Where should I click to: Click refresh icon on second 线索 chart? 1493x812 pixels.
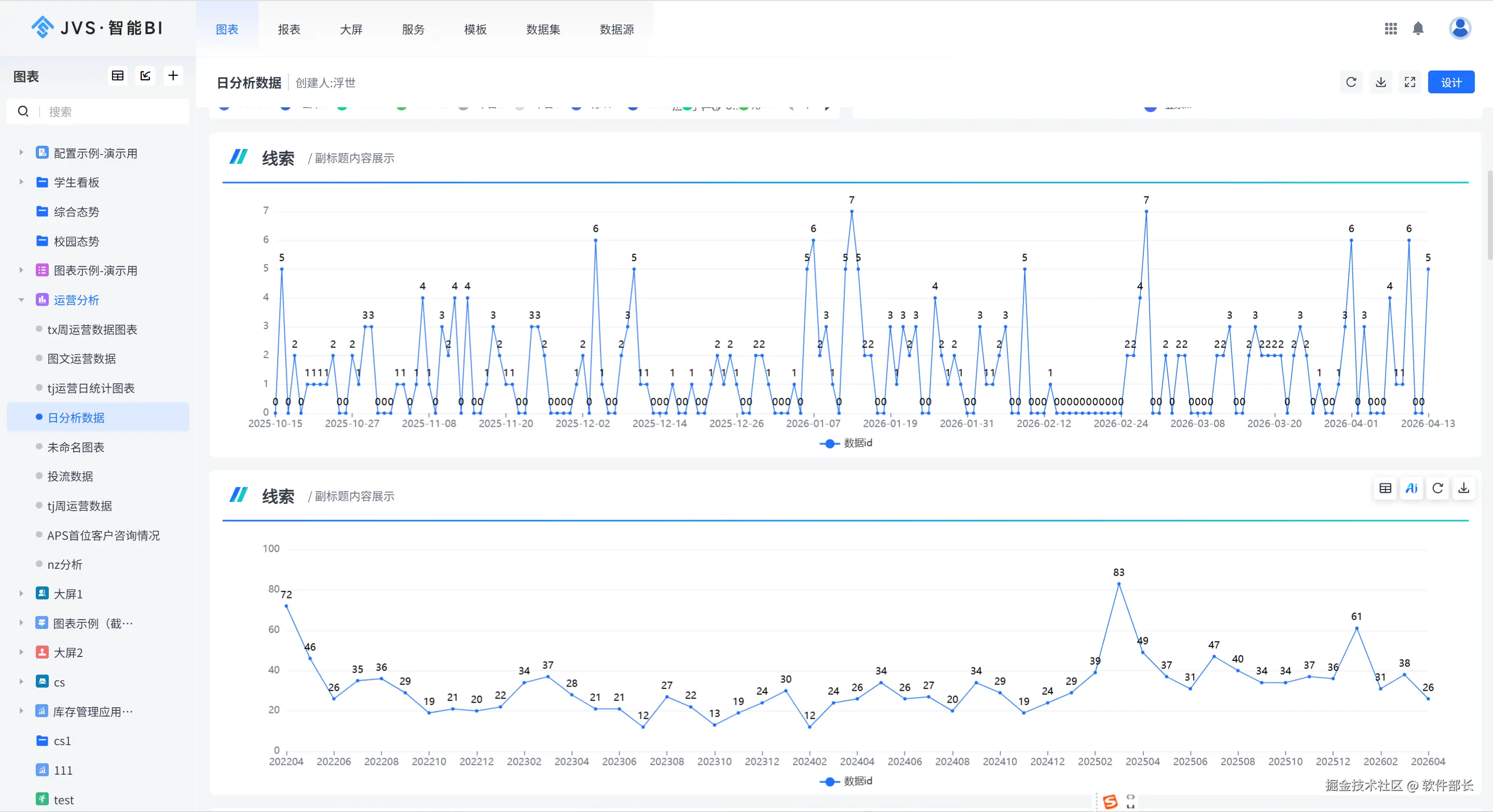1437,488
